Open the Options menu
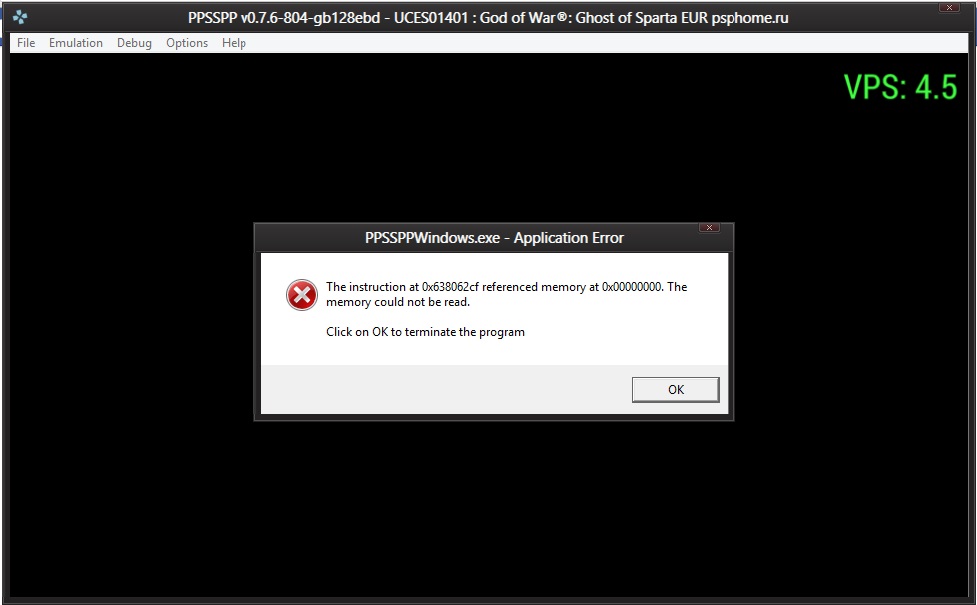This screenshot has height=605, width=977. coord(187,43)
